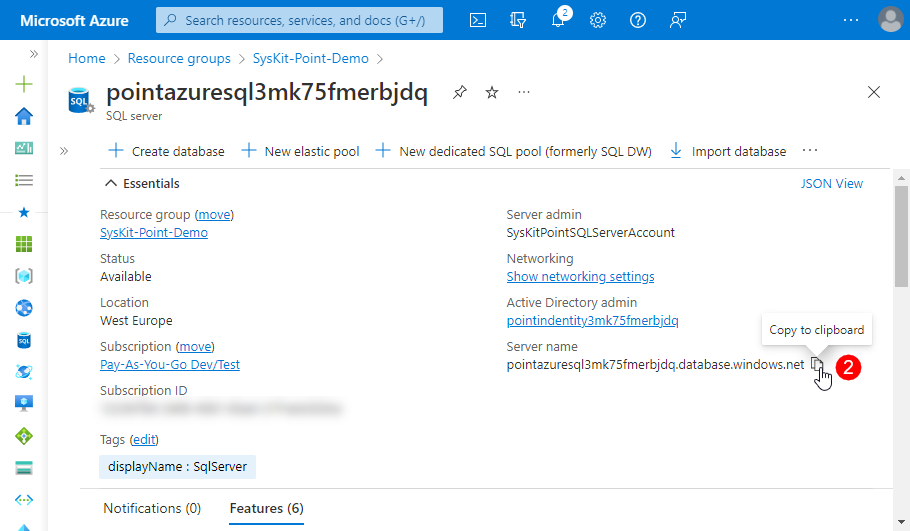Open the Cloud Shell icon in top bar
Viewport: 910px width, 531px height.
[478, 20]
